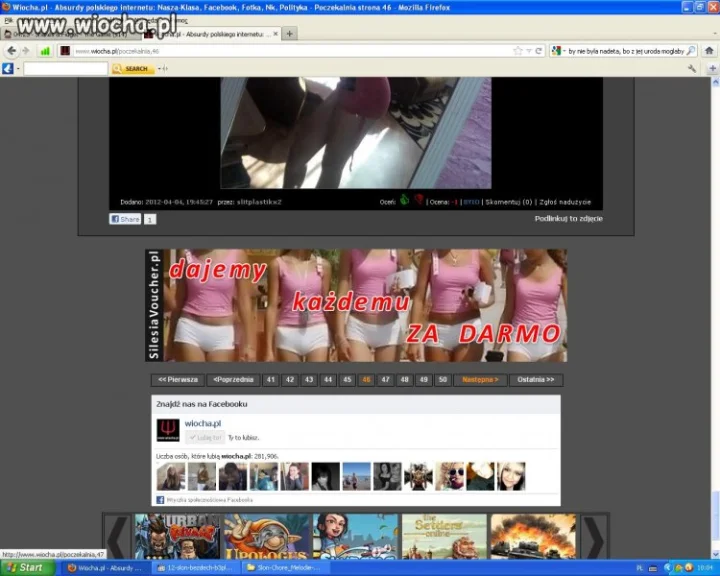Reload the page with refresh icon

click(539, 51)
